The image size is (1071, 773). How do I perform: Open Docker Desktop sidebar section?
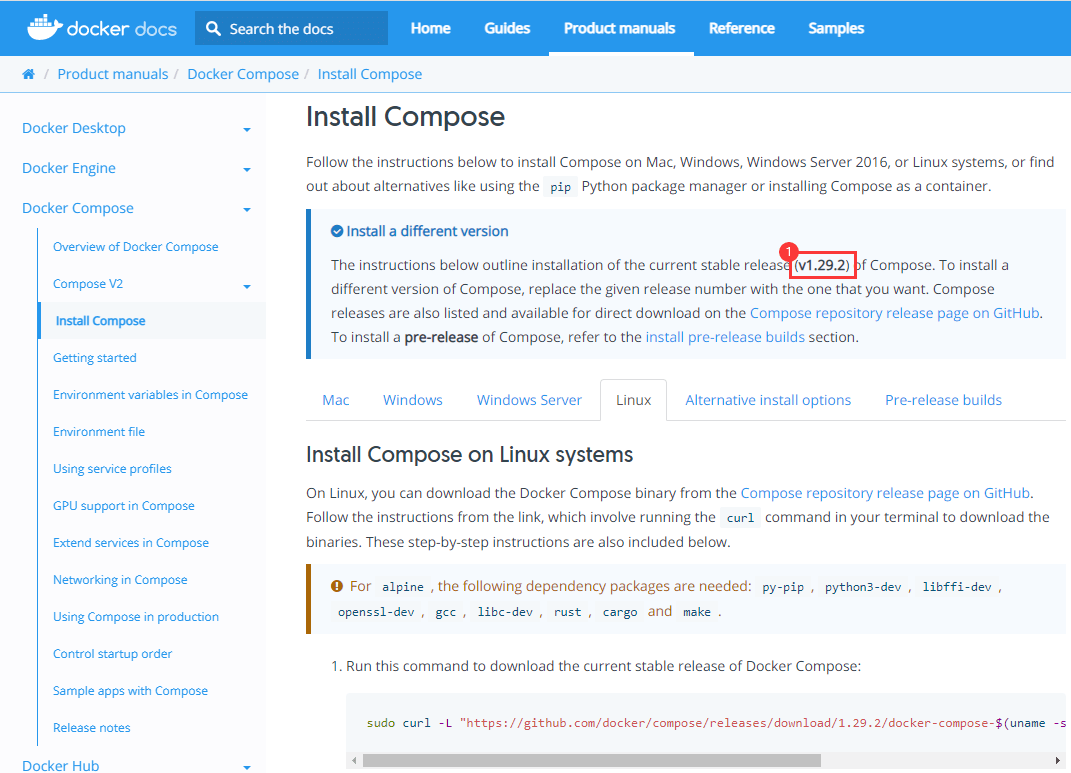[74, 128]
